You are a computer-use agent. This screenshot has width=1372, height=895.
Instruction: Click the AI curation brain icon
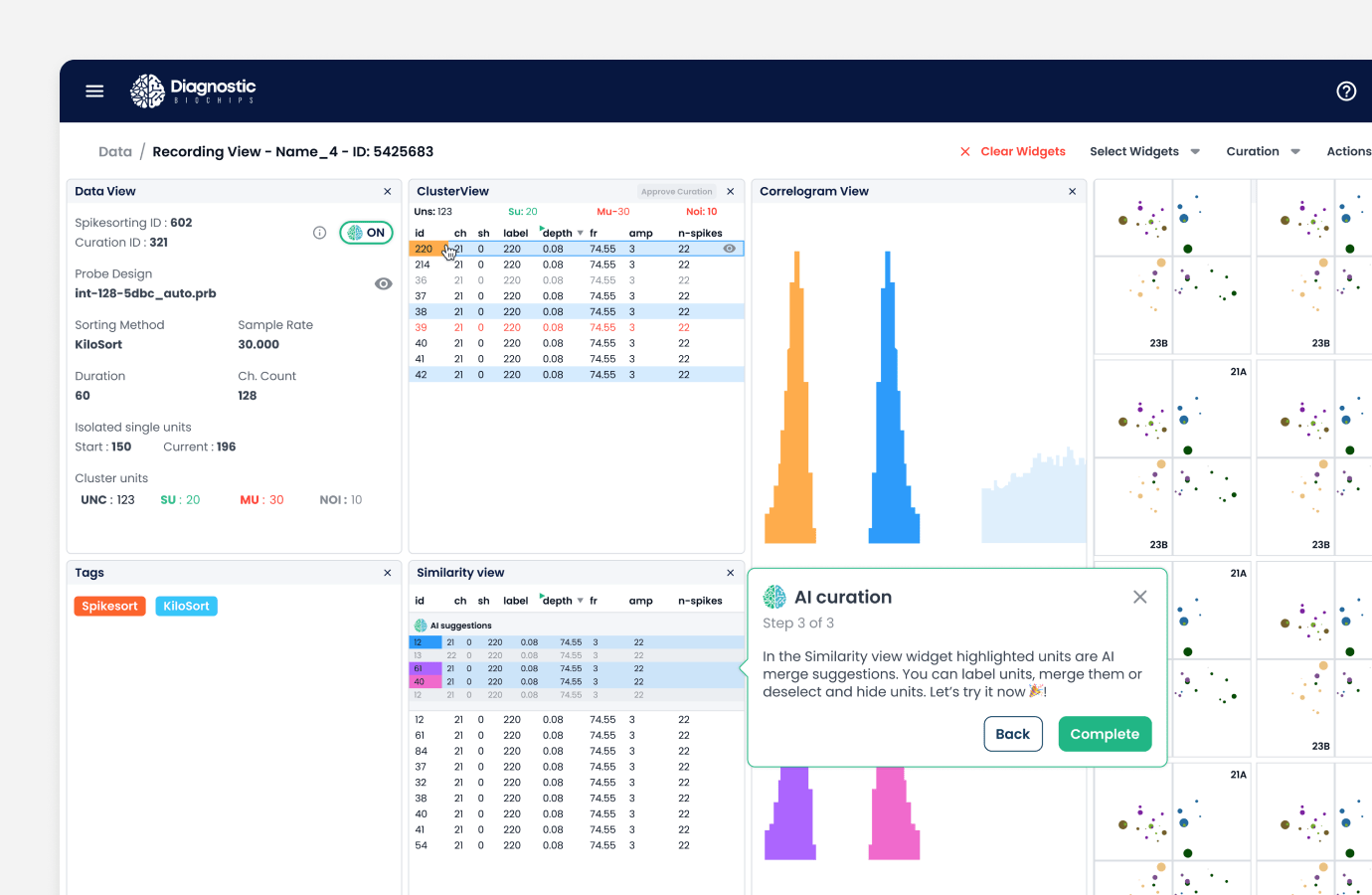point(774,597)
